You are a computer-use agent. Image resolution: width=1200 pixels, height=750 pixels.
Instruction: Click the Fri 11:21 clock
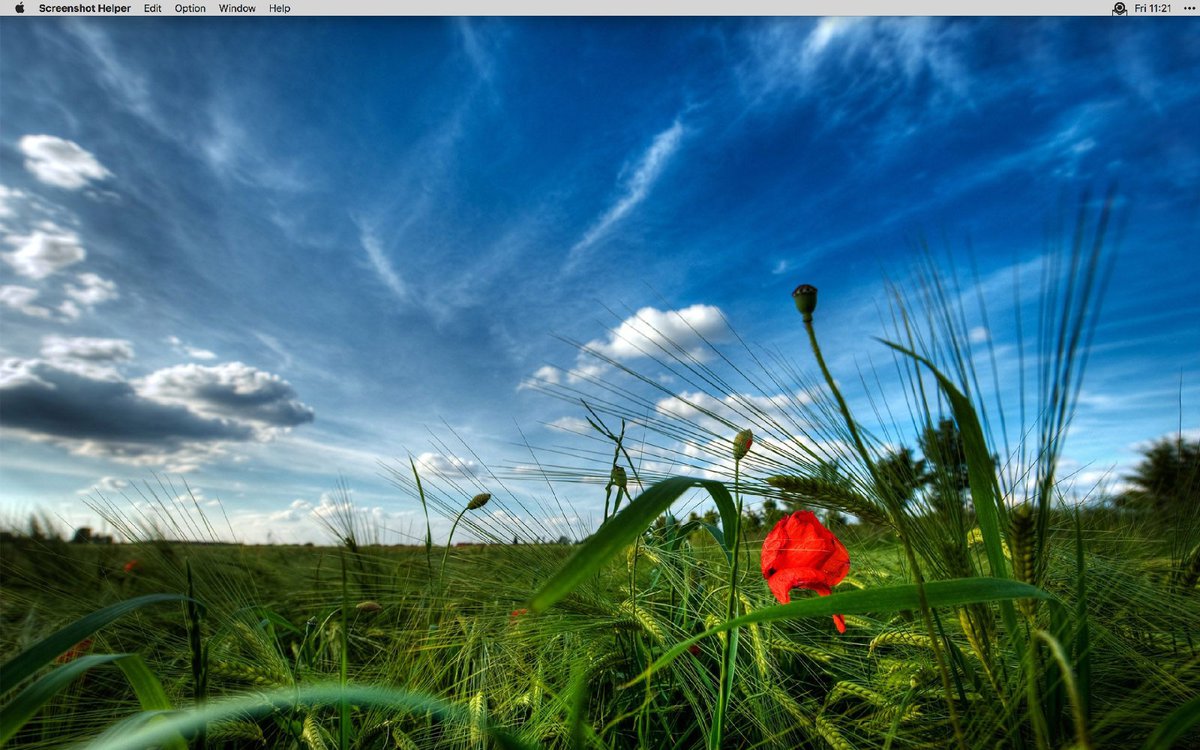tap(1153, 8)
